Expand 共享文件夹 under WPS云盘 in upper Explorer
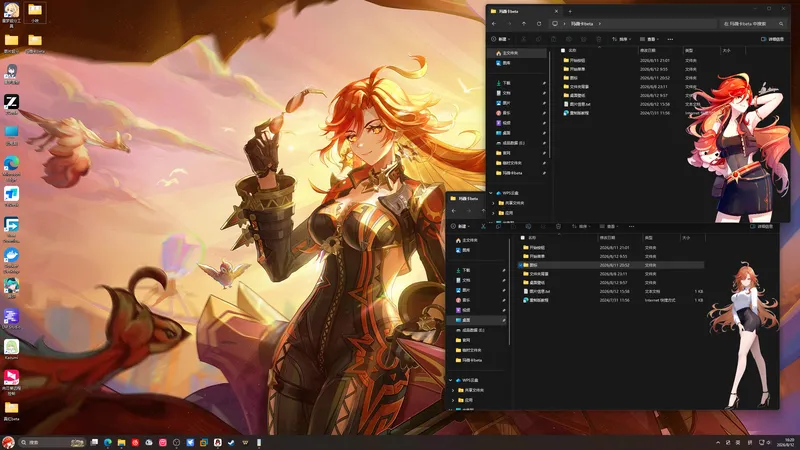 (493, 203)
